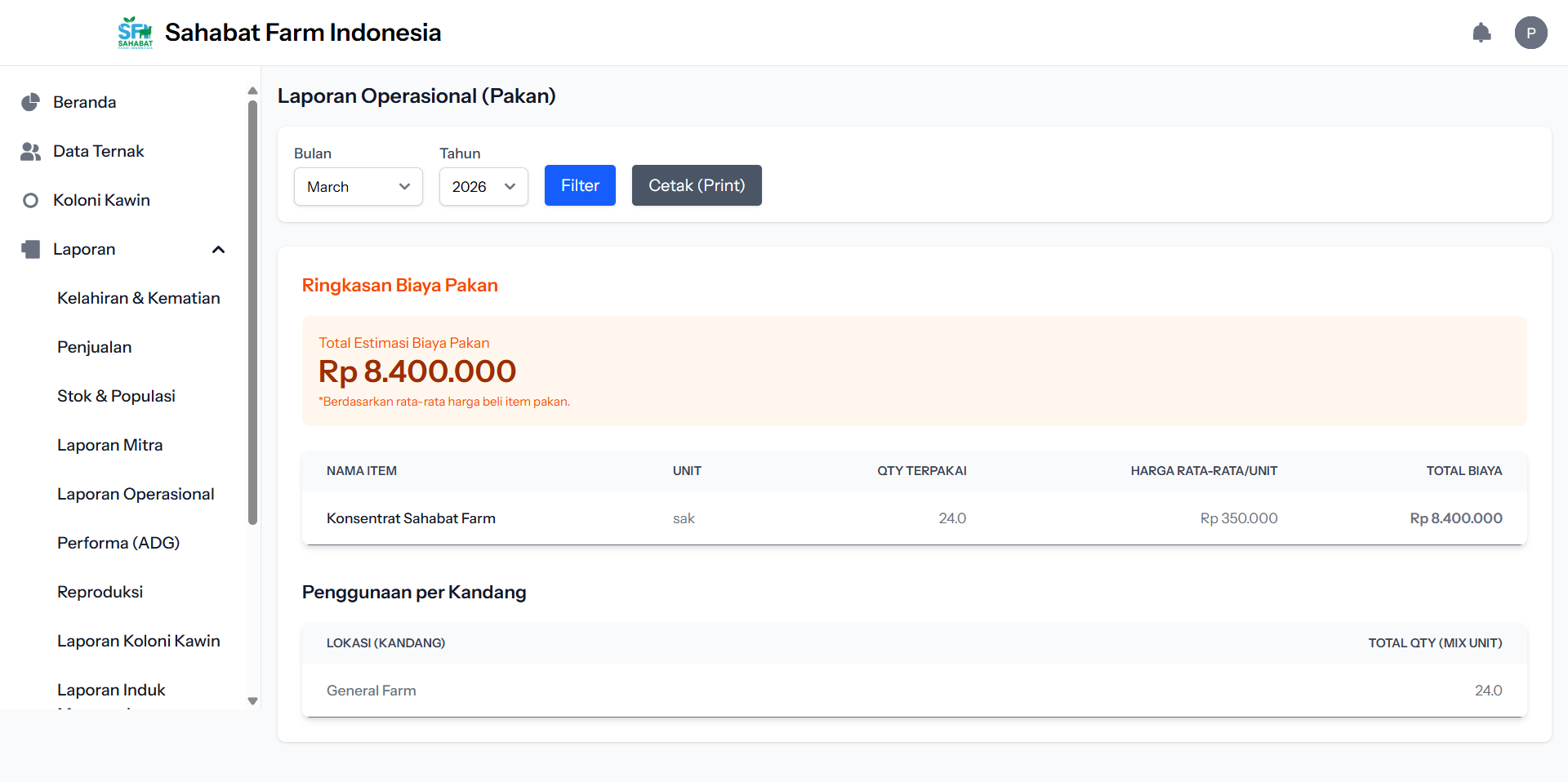Screen dimensions: 1568x782
Task: Open the Bulan month dropdown
Action: click(x=358, y=187)
